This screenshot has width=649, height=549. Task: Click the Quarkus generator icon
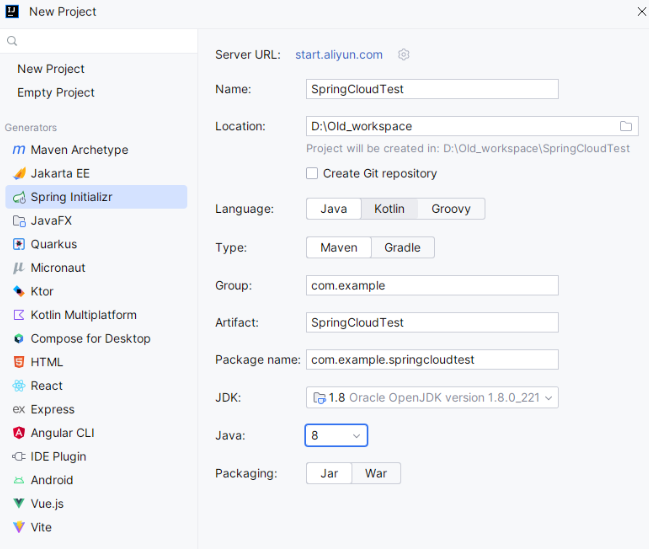19,244
